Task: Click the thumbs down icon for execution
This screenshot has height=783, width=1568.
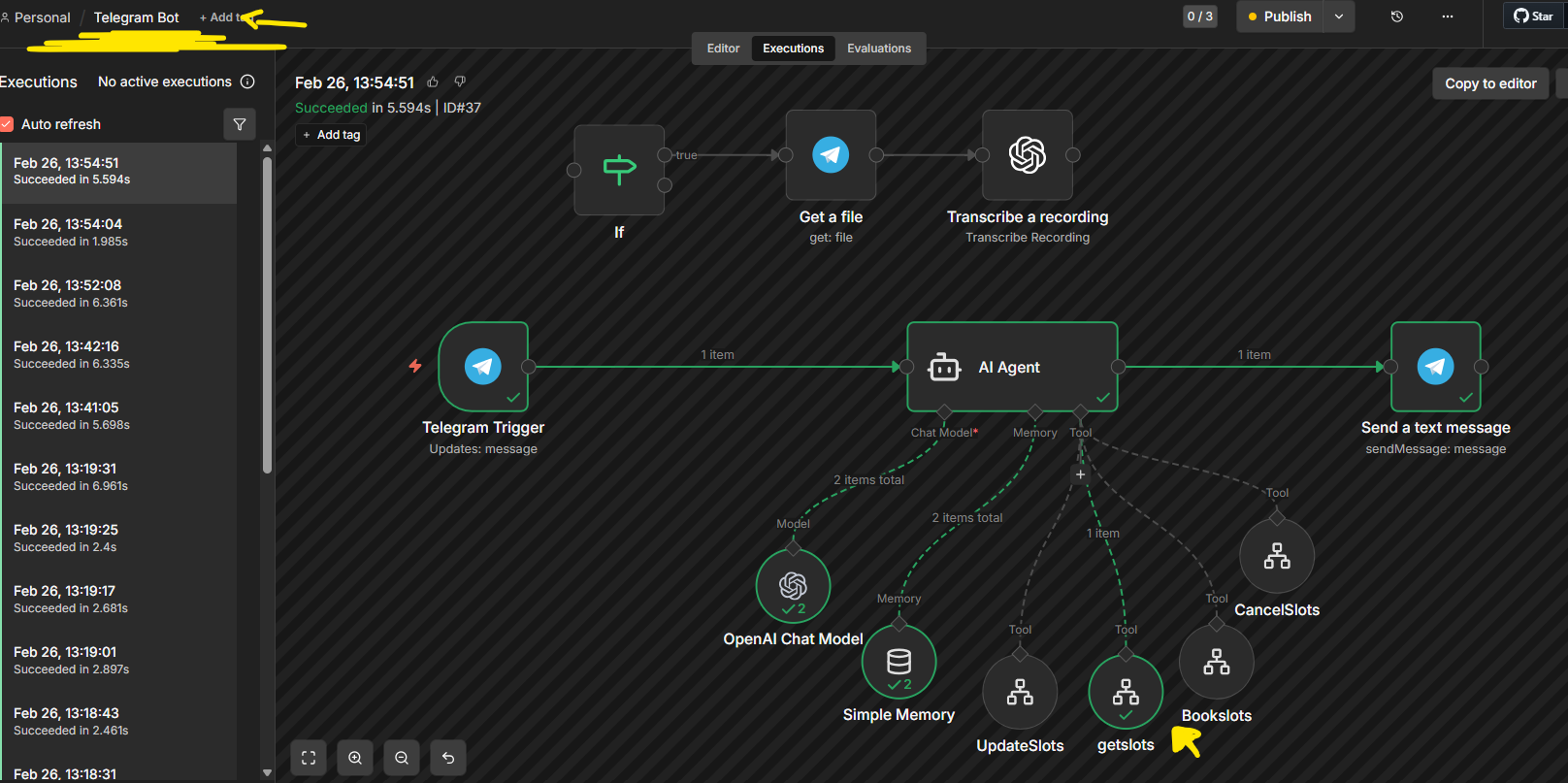Action: [x=460, y=82]
